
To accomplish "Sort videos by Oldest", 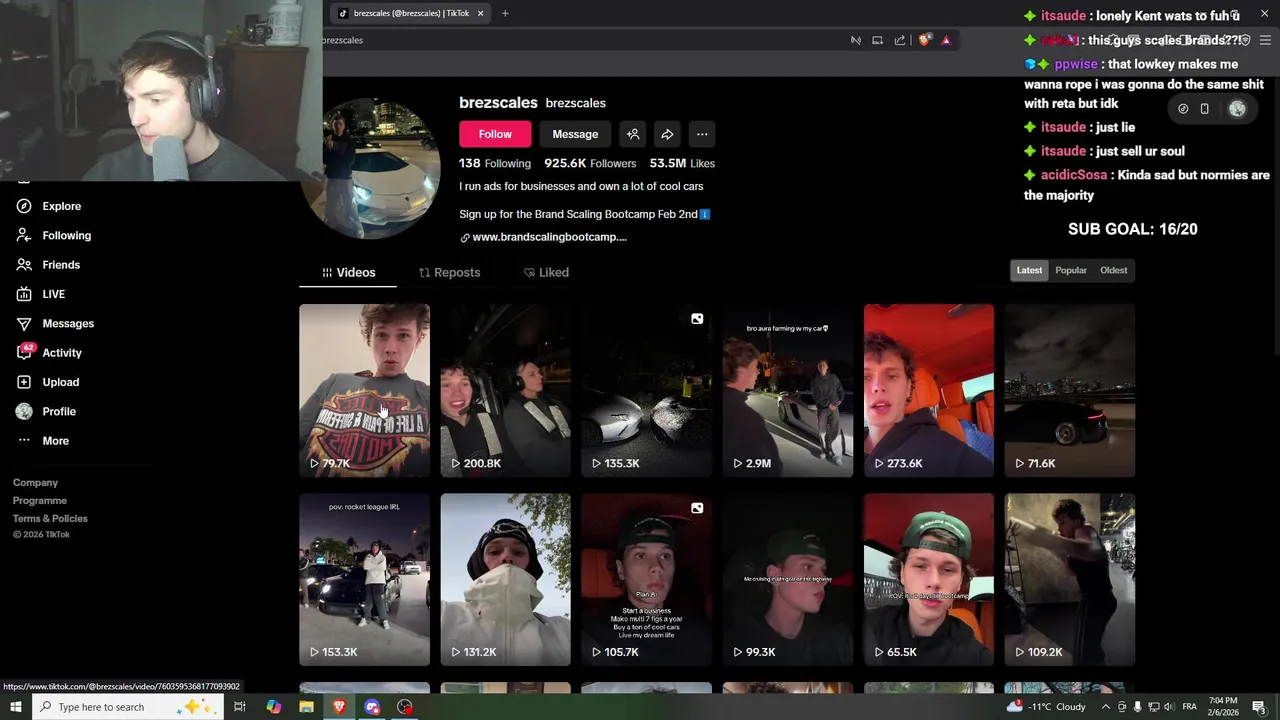I will point(1113,270).
